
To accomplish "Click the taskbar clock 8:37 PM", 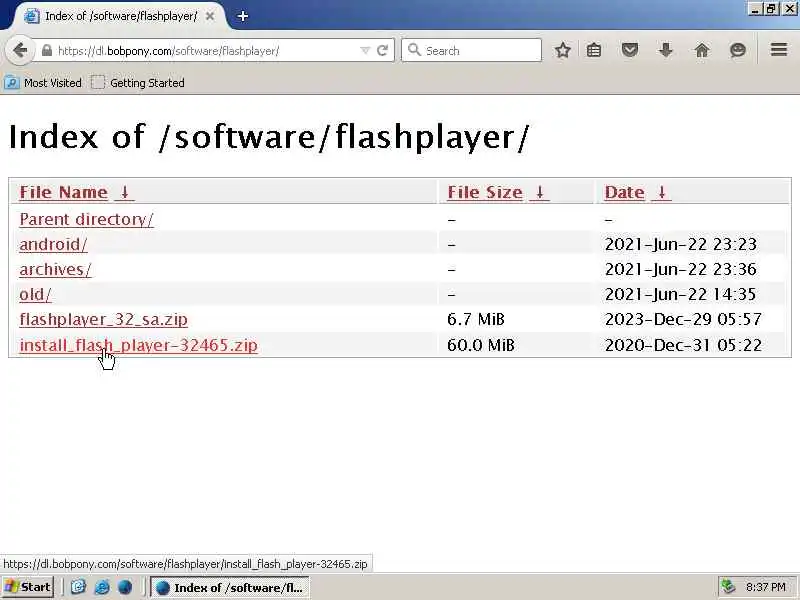I will click(765, 587).
